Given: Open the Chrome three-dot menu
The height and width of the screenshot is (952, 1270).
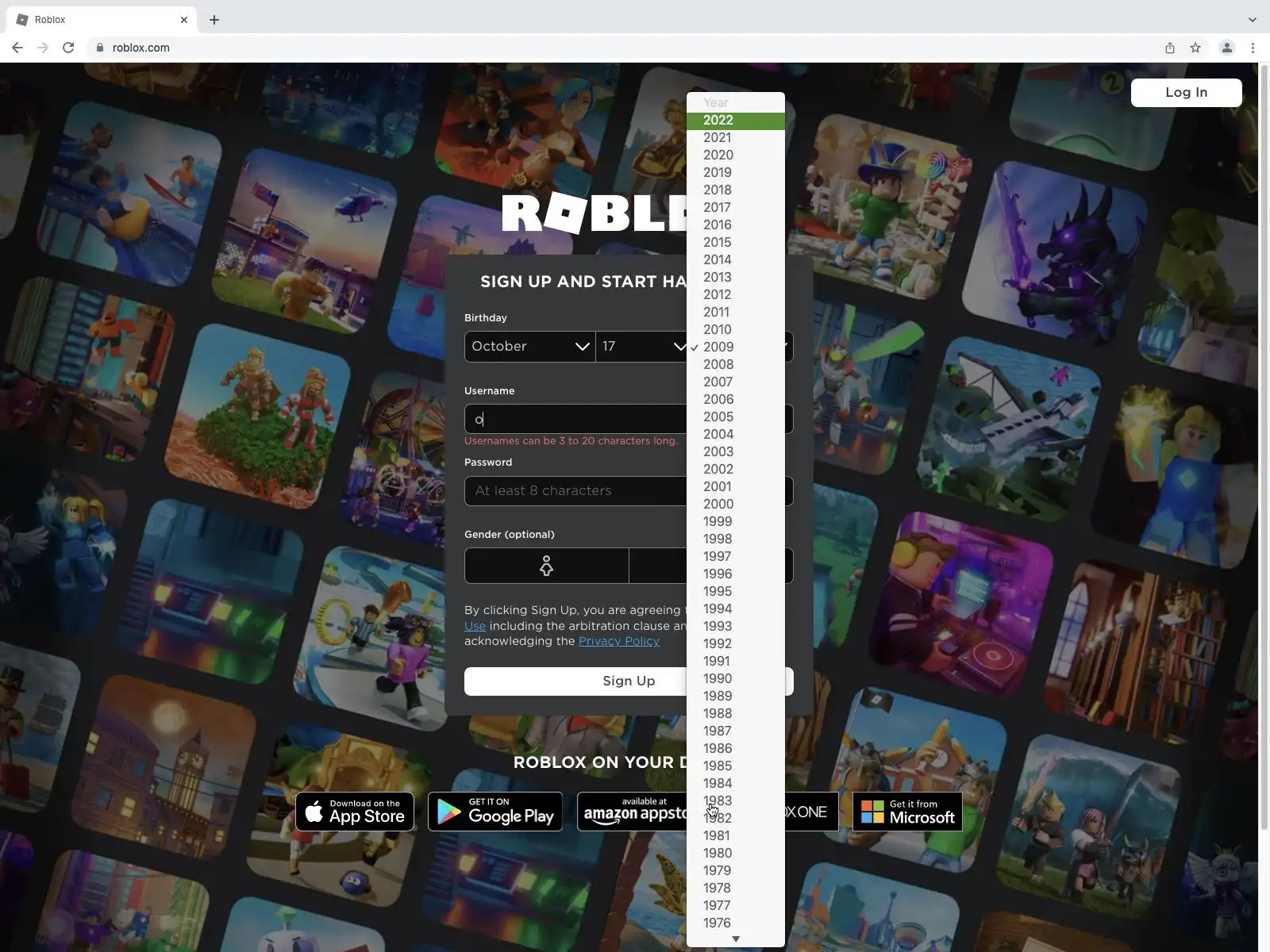Looking at the screenshot, I should tap(1253, 48).
